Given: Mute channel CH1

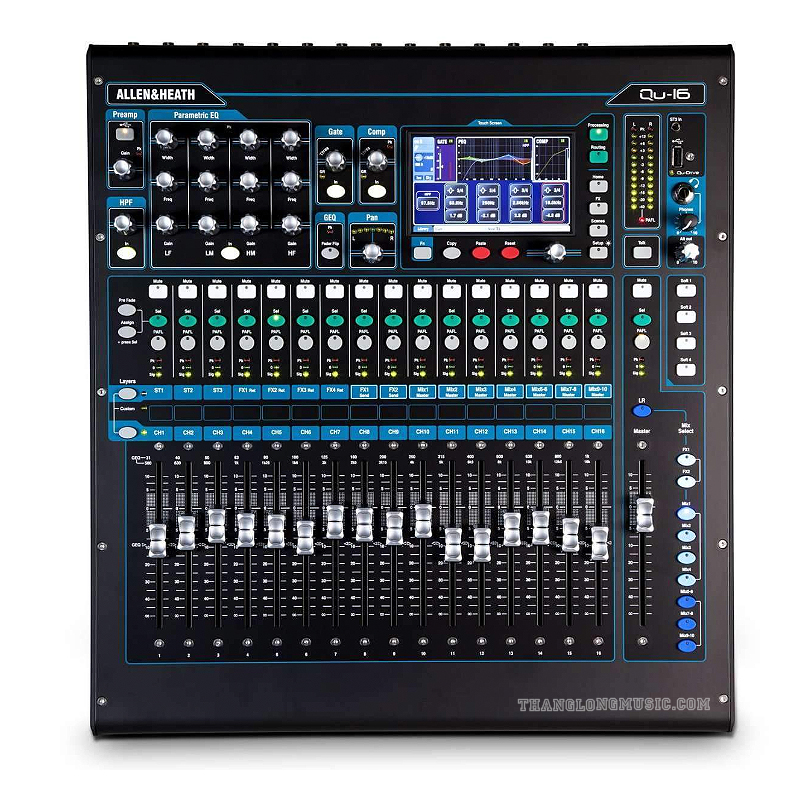Looking at the screenshot, I should (158, 291).
